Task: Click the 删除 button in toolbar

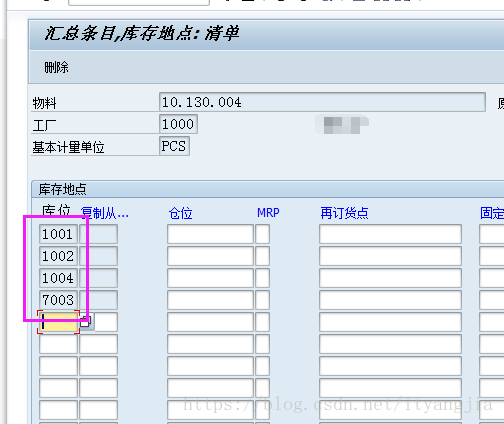Action: tap(56, 67)
